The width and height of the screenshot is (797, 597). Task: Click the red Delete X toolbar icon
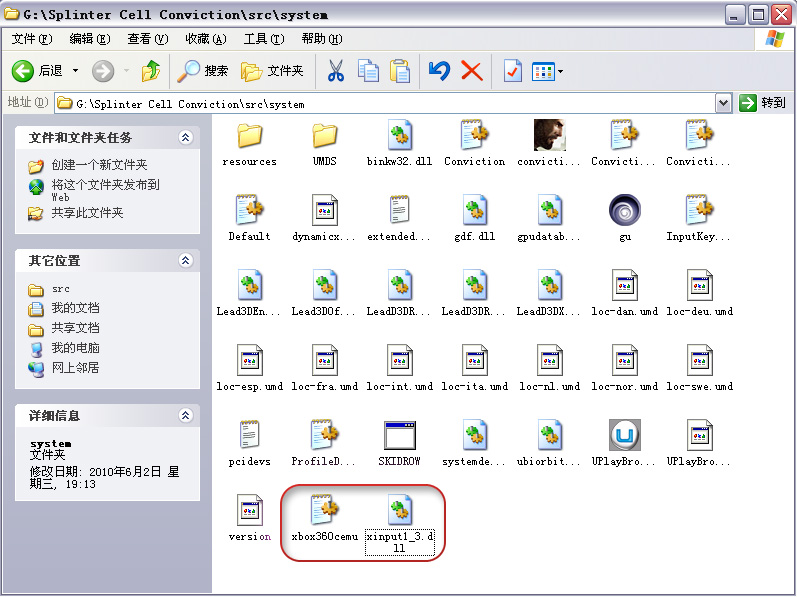point(471,71)
